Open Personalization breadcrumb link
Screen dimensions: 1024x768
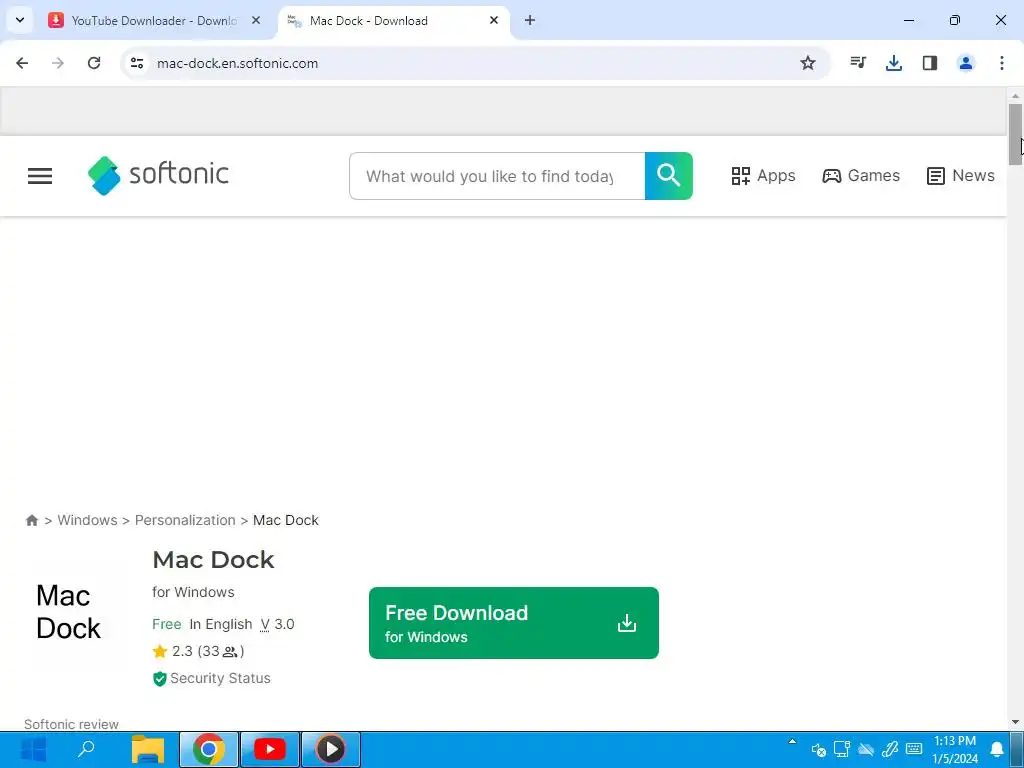pos(185,520)
